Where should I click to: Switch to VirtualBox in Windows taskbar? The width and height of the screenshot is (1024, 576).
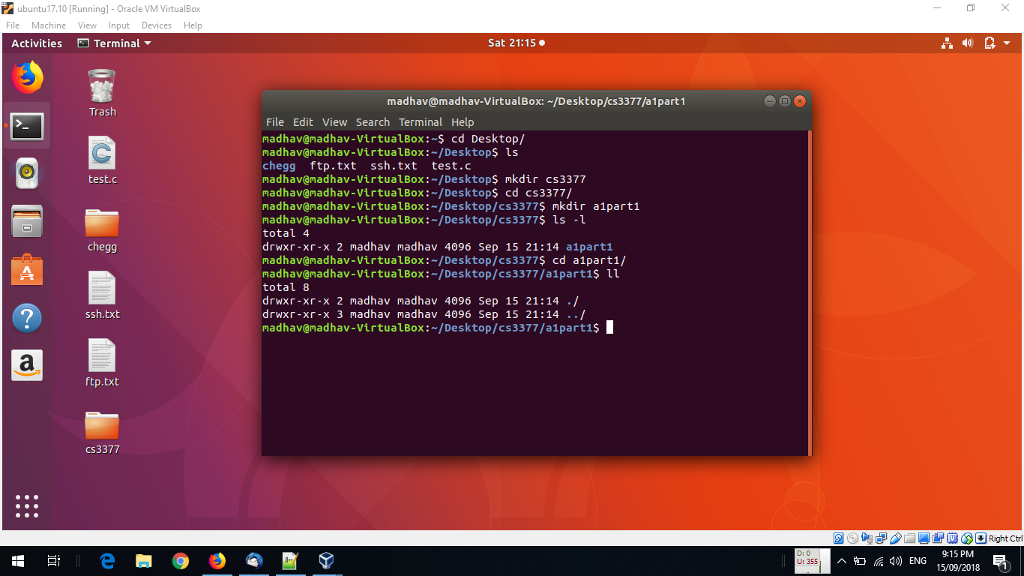(327, 561)
